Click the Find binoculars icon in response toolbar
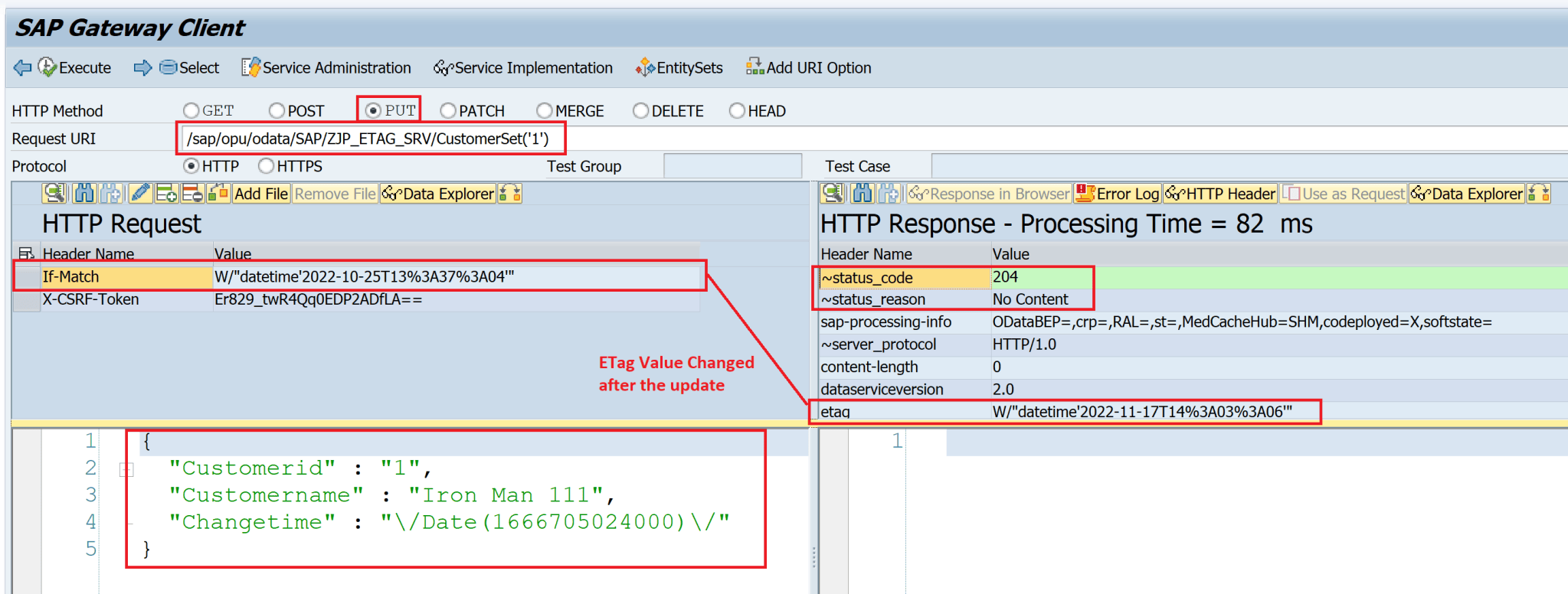This screenshot has width=1568, height=594. [863, 194]
